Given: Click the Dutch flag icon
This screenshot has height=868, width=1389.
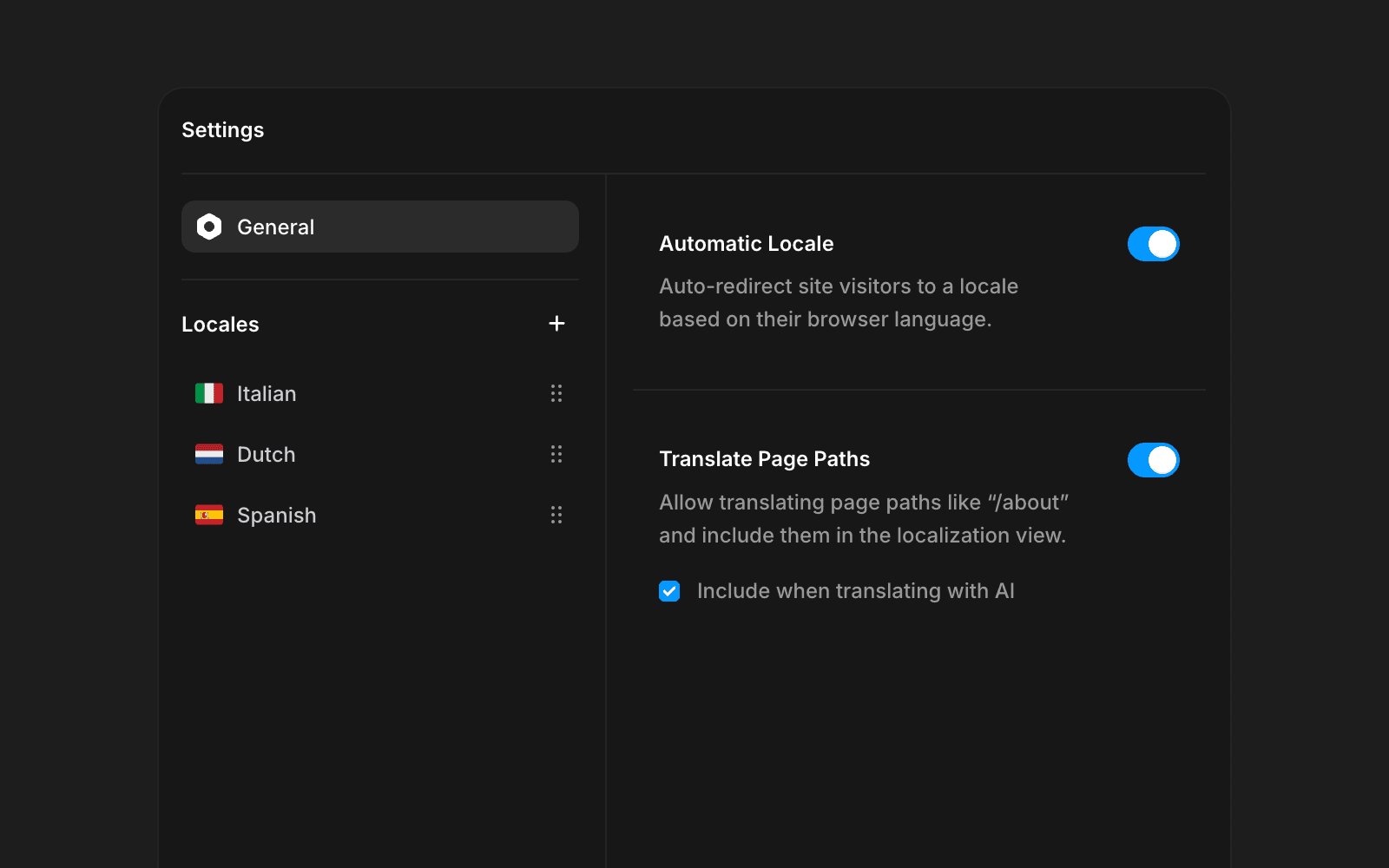Looking at the screenshot, I should tap(209, 454).
